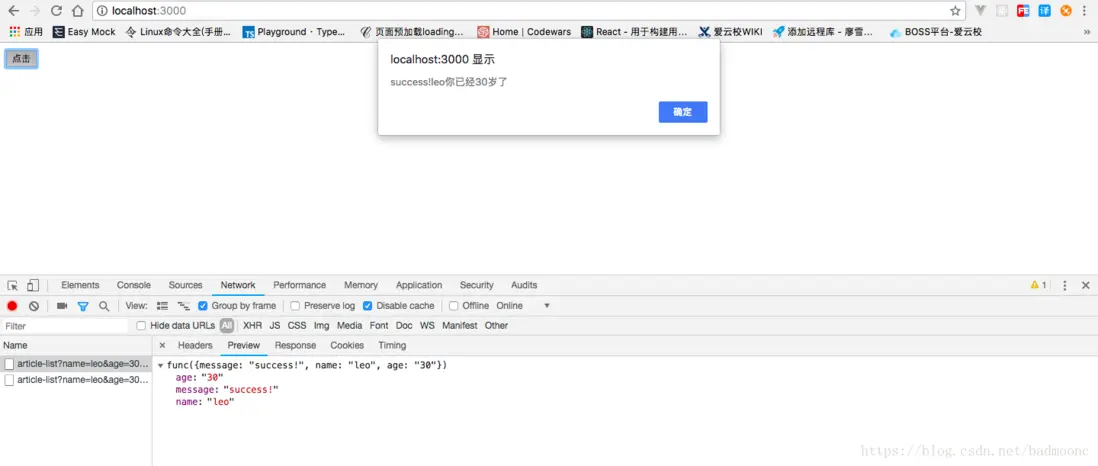This screenshot has height=466, width=1098.
Task: Check the Offline checkbox
Action: [x=454, y=306]
